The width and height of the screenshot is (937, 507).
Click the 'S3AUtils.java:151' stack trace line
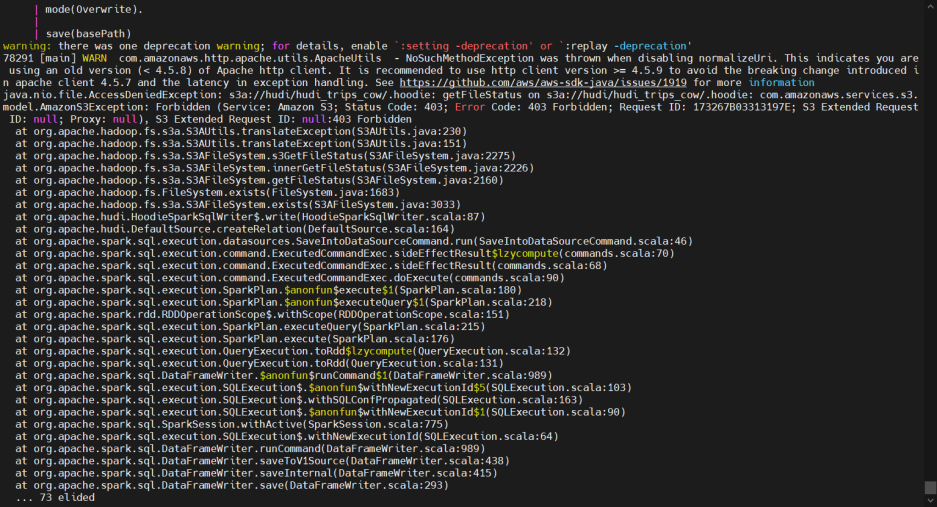[x=241, y=143]
